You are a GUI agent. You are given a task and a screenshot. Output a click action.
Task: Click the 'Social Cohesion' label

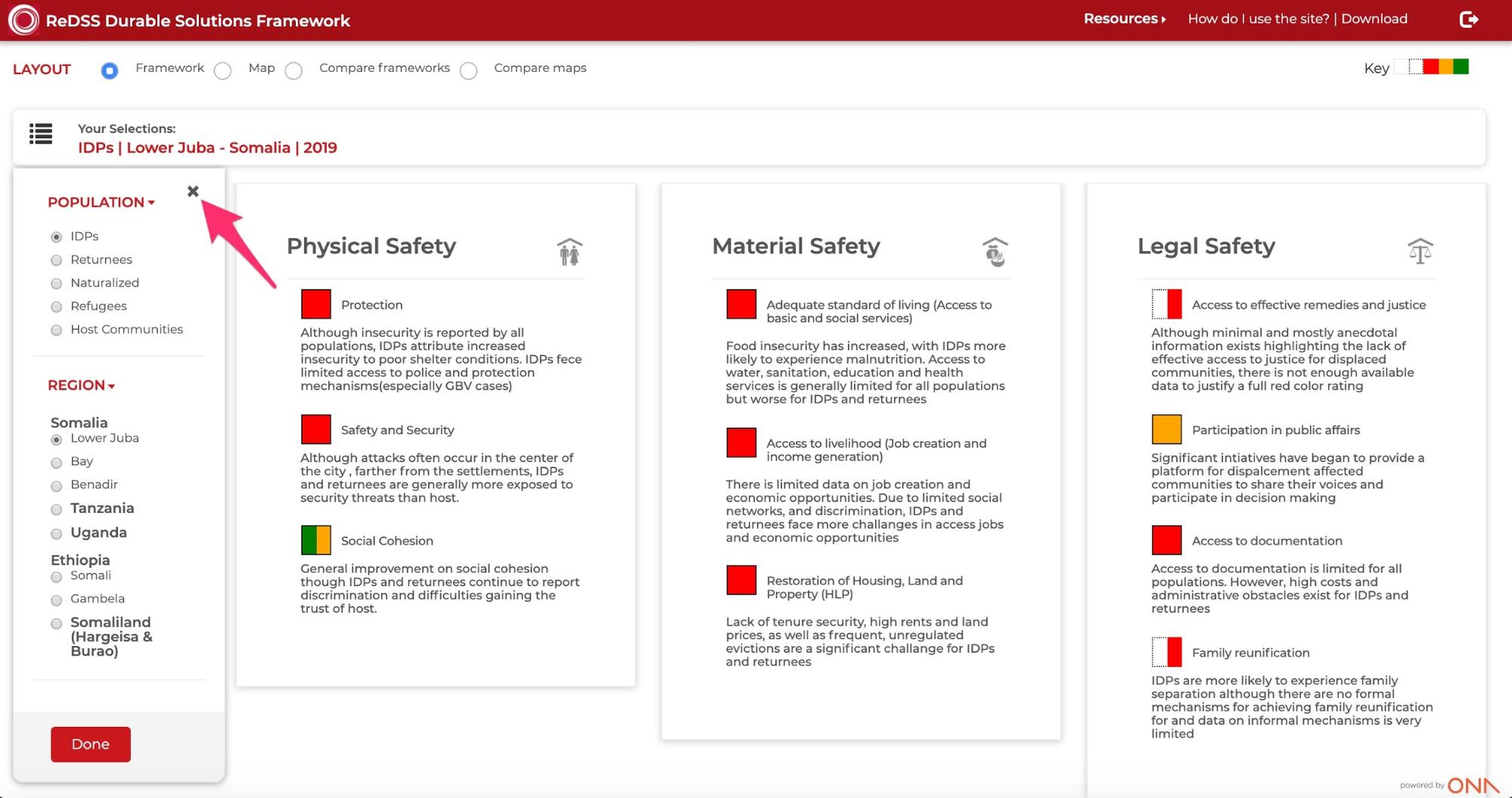pos(387,541)
